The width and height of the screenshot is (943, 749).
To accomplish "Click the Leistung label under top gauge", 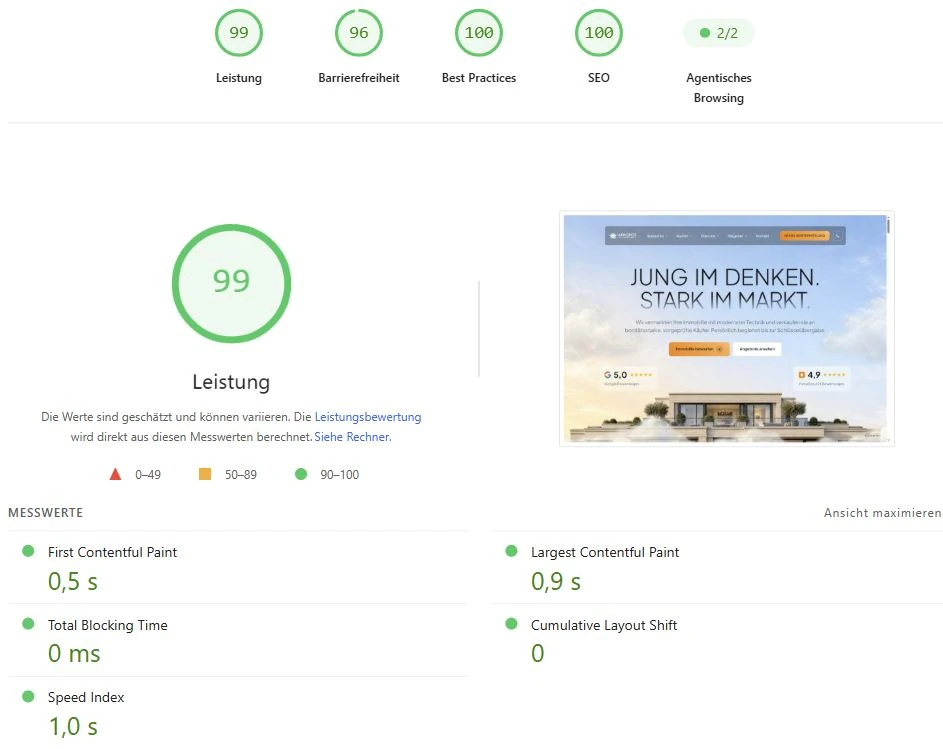I will (239, 78).
